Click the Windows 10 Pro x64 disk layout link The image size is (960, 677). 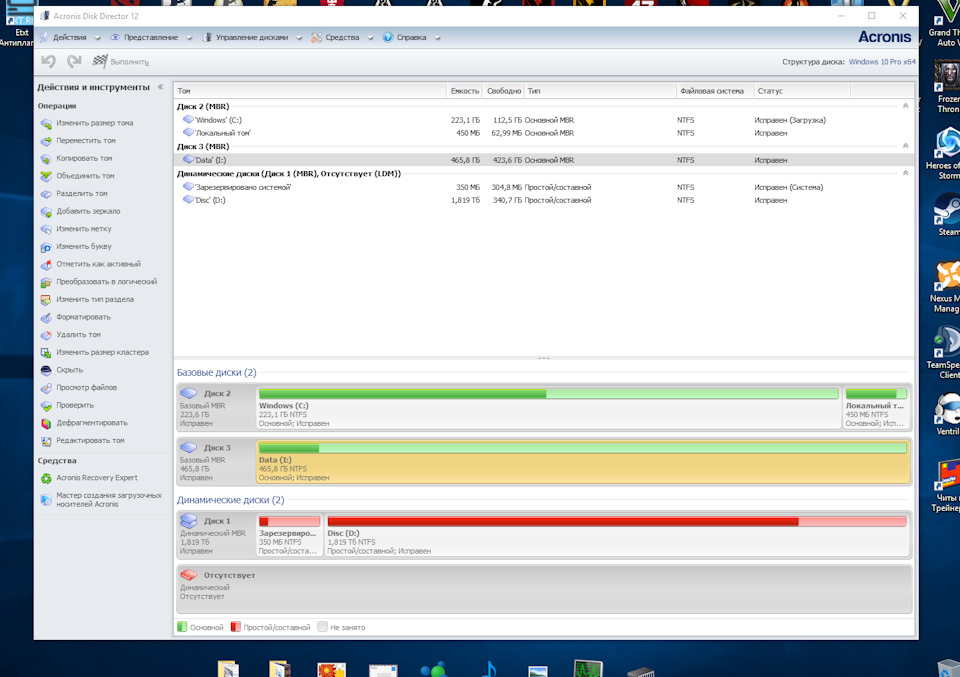pyautogui.click(x=882, y=62)
